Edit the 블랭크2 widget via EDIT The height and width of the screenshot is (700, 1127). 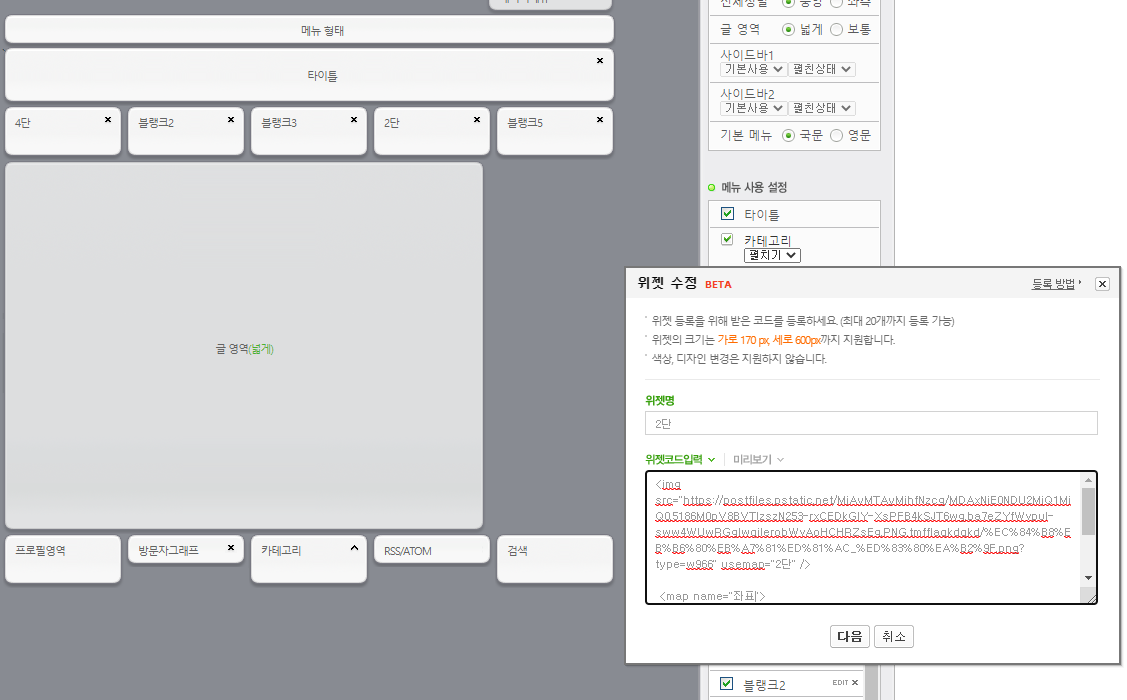[x=840, y=683]
